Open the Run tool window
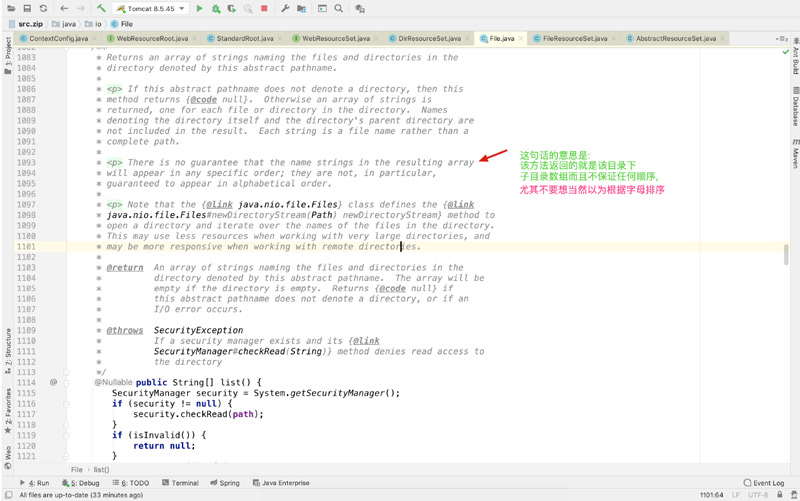The width and height of the screenshot is (800, 501). 34,483
